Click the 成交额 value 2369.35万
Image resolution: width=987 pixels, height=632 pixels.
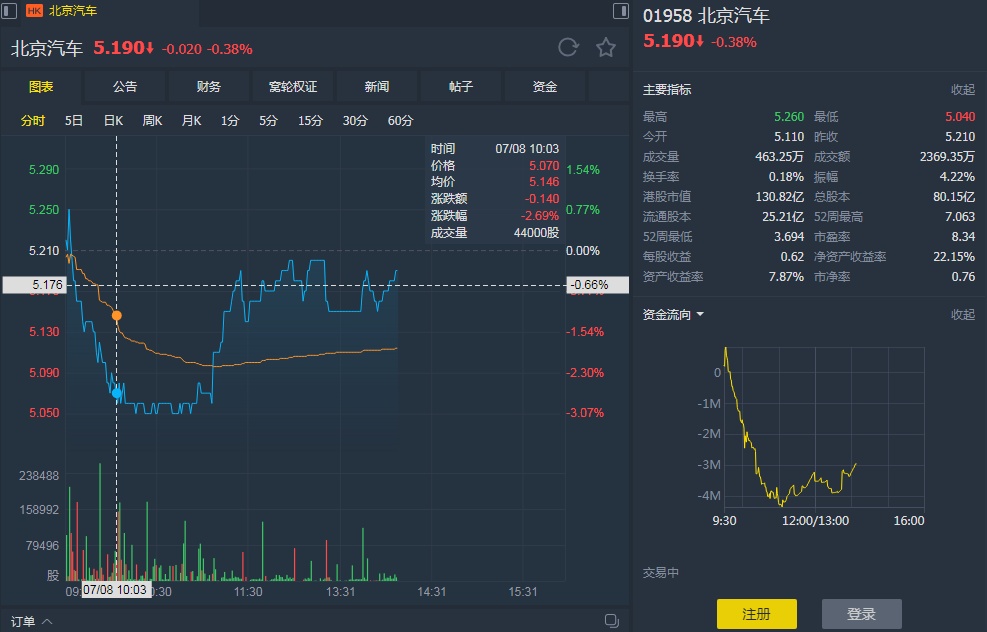pyautogui.click(x=947, y=156)
